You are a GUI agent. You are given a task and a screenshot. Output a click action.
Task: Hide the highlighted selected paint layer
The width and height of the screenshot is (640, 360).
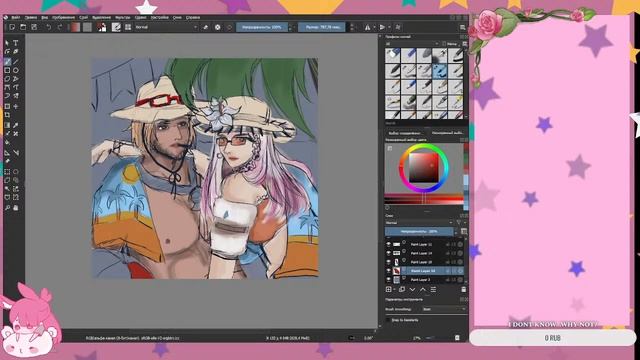[x=389, y=271]
